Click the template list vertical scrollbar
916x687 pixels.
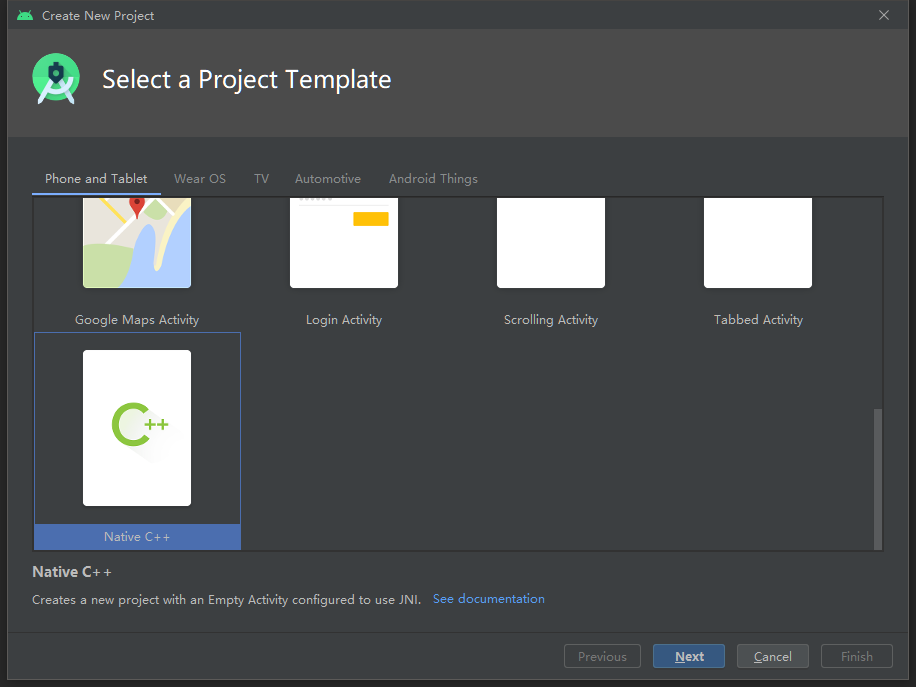(x=878, y=476)
